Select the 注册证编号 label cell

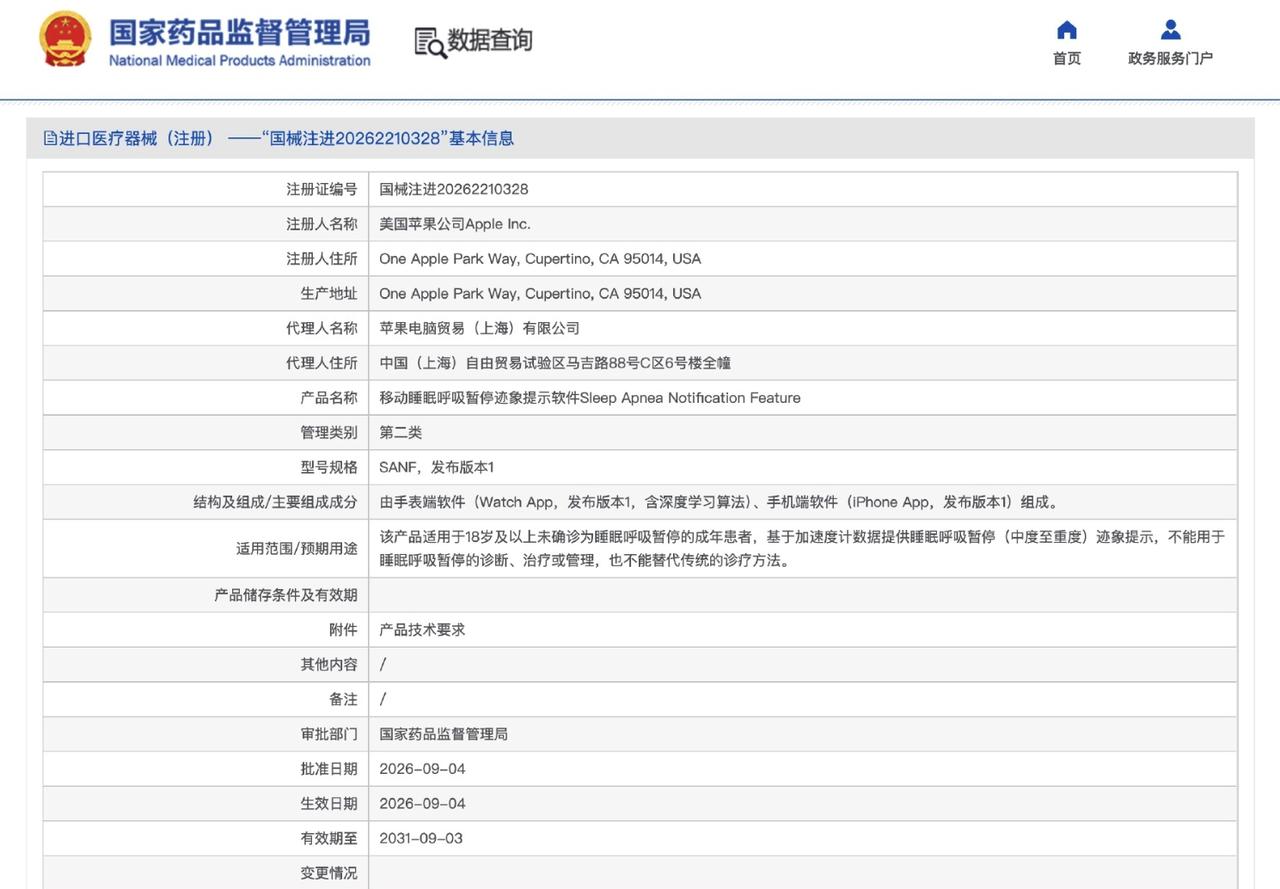click(322, 189)
